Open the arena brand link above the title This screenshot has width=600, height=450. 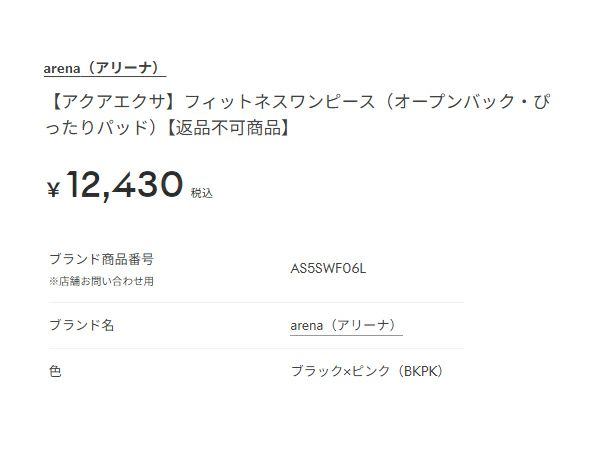[x=103, y=68]
